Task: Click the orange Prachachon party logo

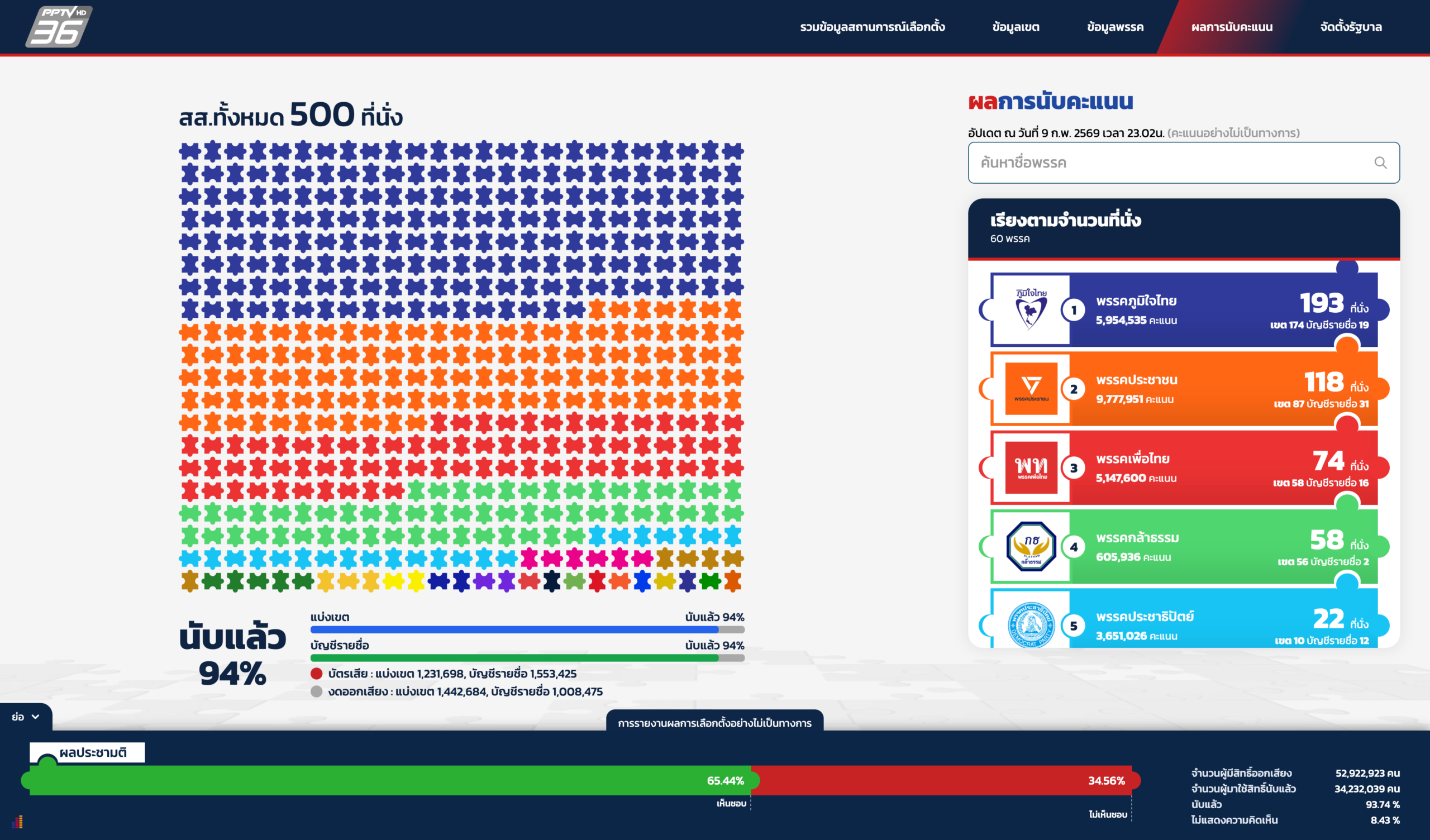Action: pyautogui.click(x=1031, y=389)
